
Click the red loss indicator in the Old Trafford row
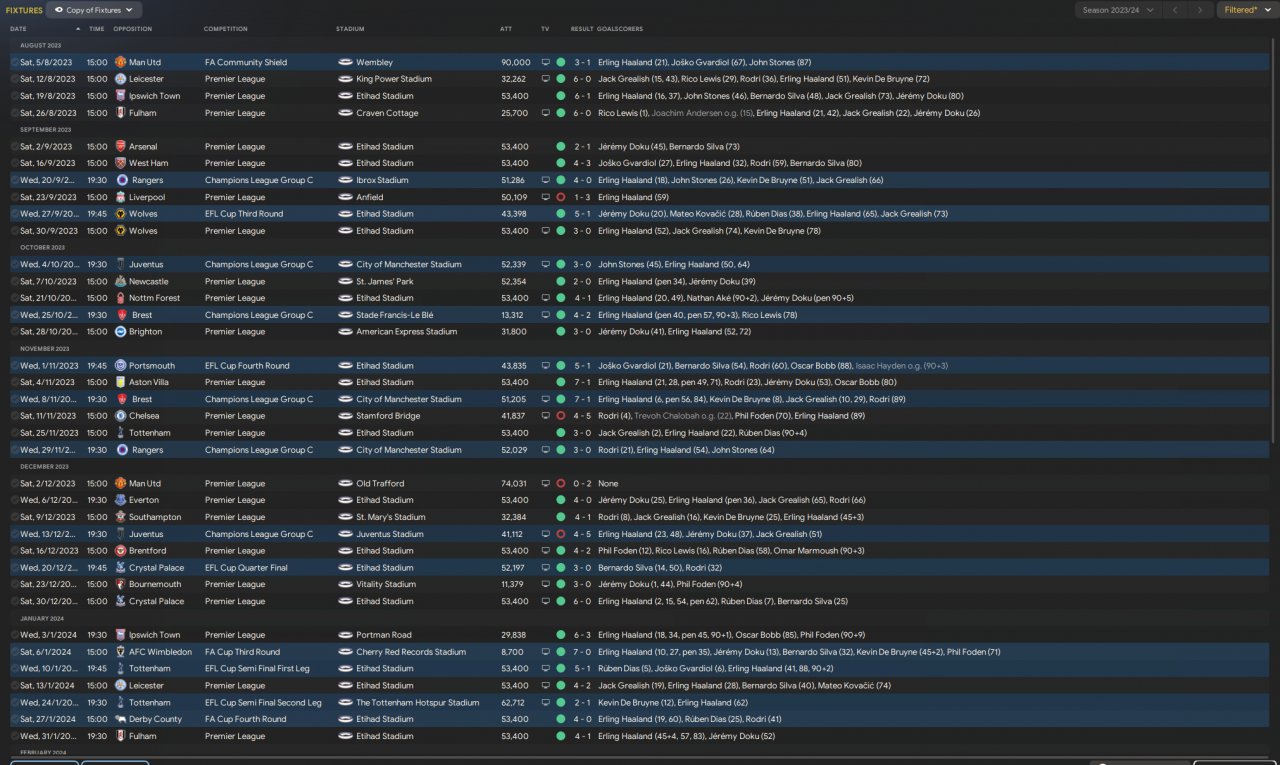point(561,483)
